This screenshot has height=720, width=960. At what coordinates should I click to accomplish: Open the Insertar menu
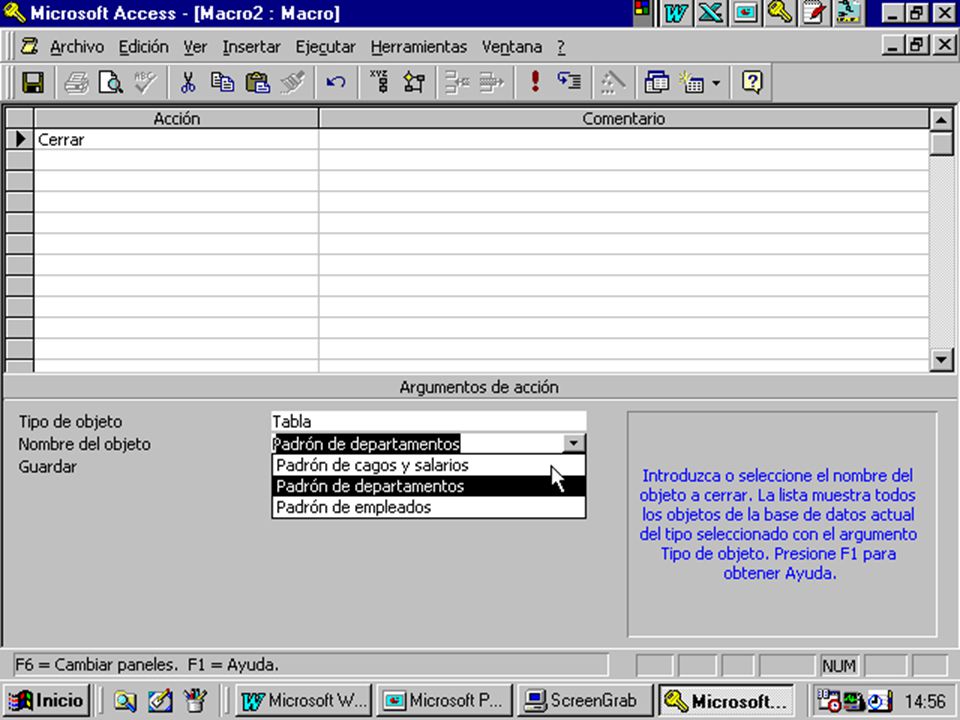pyautogui.click(x=251, y=47)
